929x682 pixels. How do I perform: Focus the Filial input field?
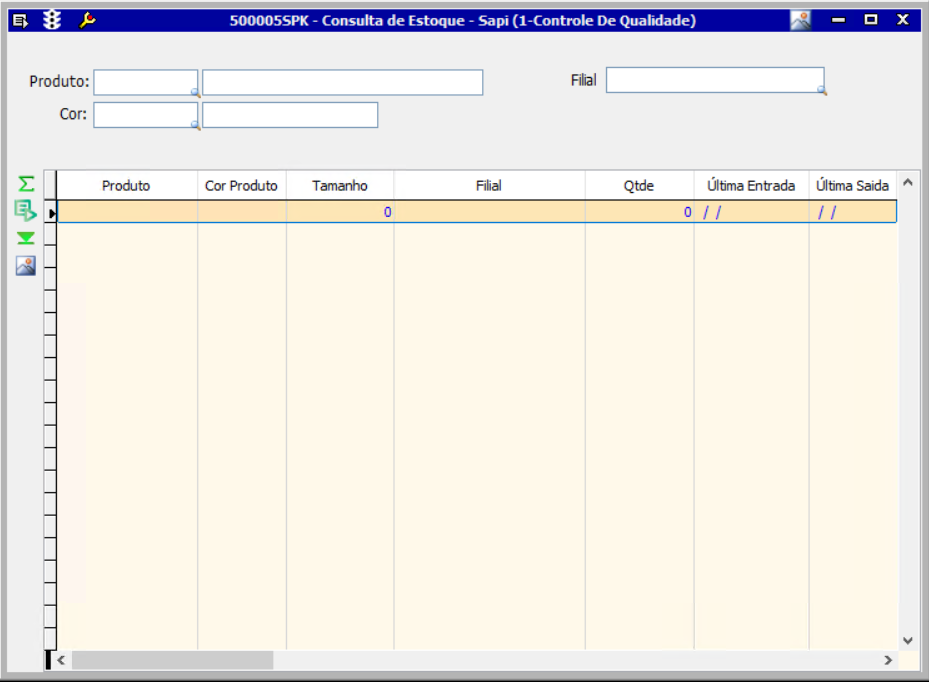715,80
